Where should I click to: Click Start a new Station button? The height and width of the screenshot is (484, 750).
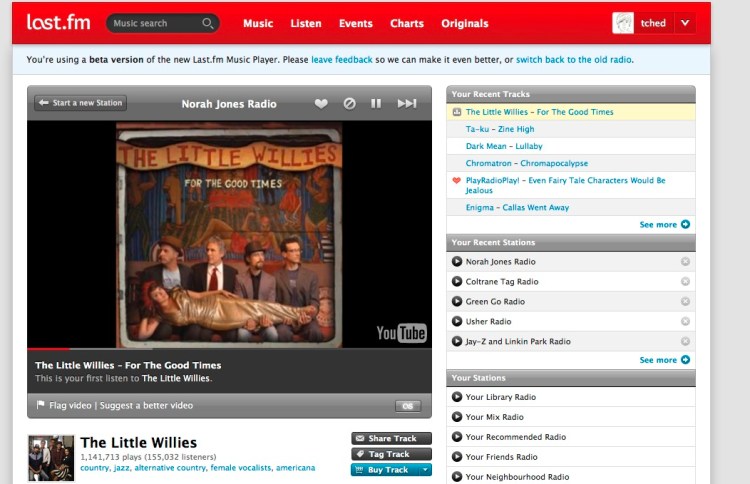point(80,103)
